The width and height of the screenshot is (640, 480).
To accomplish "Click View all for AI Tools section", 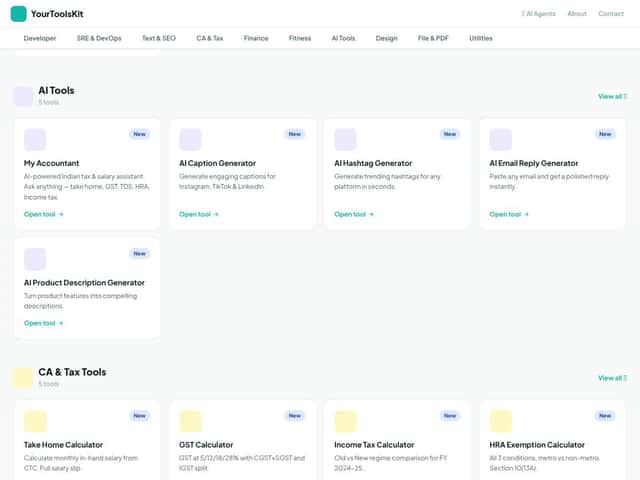I will click(612, 96).
